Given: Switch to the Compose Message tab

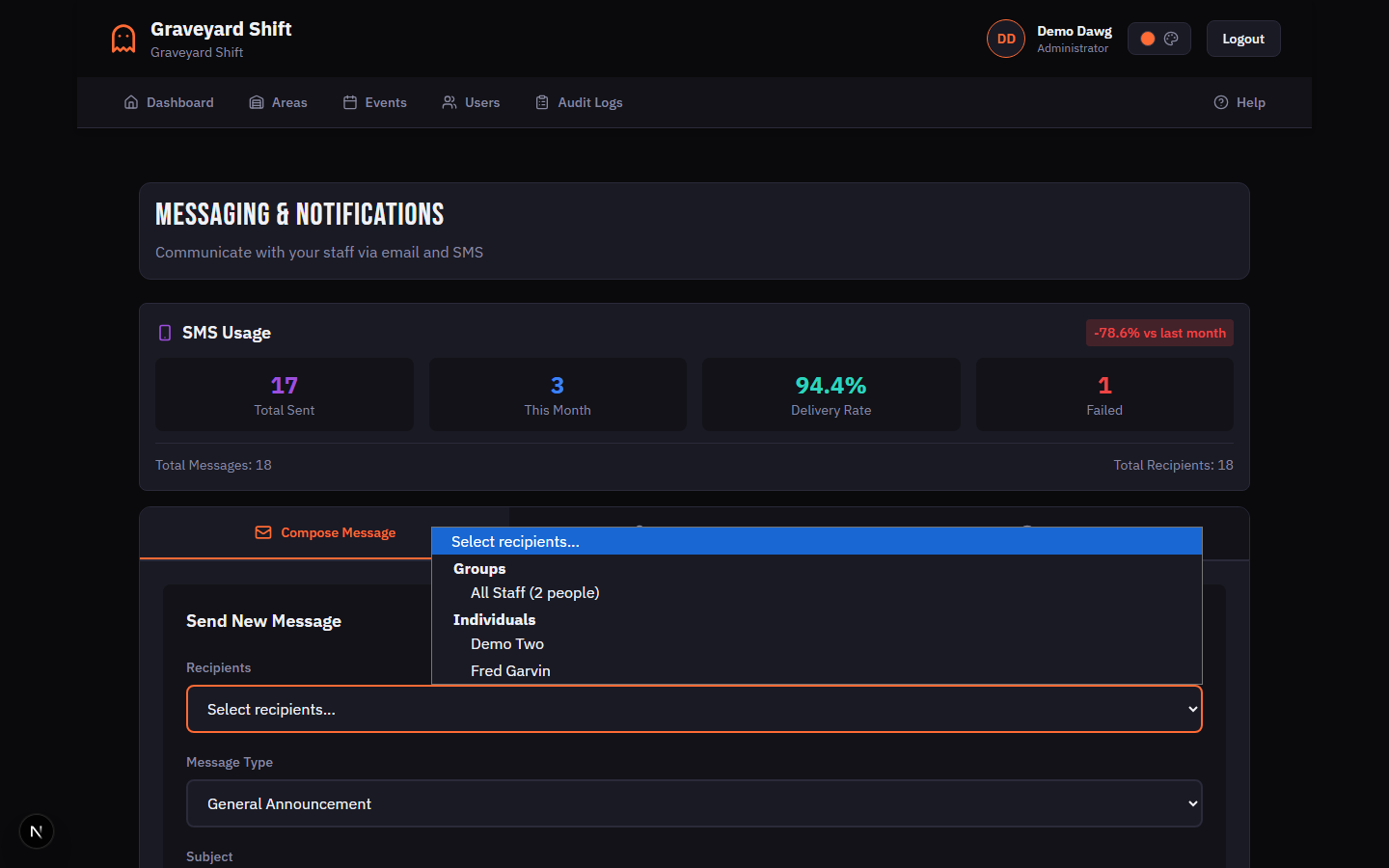Looking at the screenshot, I should point(325,532).
